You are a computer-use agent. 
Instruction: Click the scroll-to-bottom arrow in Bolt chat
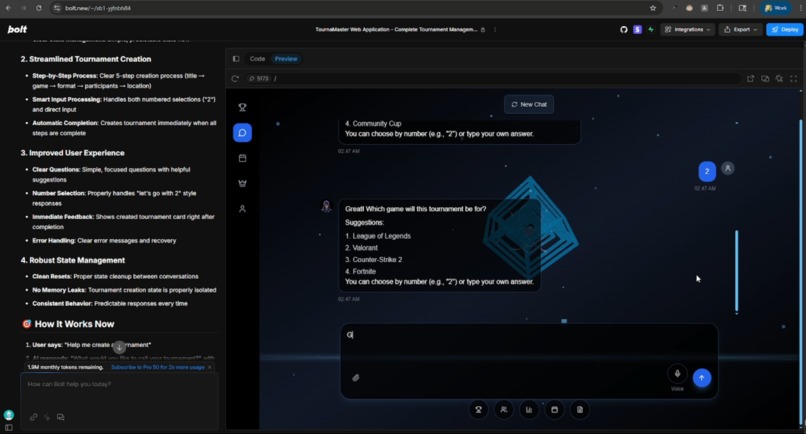[119, 347]
